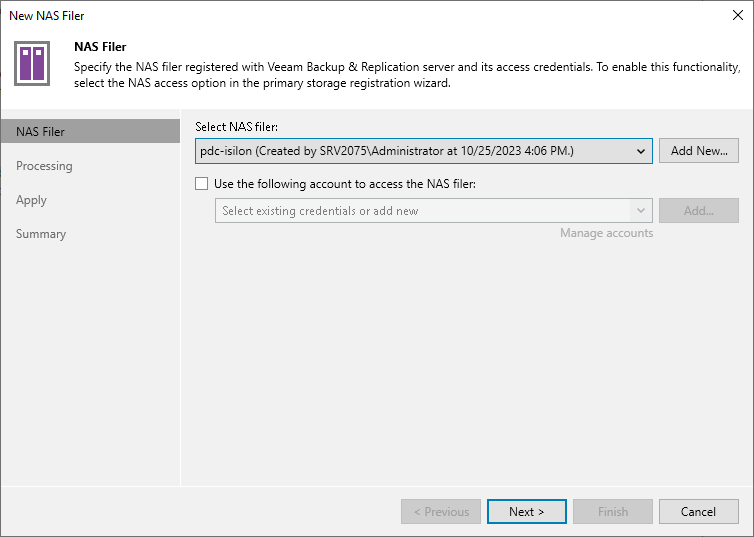Select the NAS Filer wizard step
This screenshot has width=754, height=537.
[x=90, y=131]
